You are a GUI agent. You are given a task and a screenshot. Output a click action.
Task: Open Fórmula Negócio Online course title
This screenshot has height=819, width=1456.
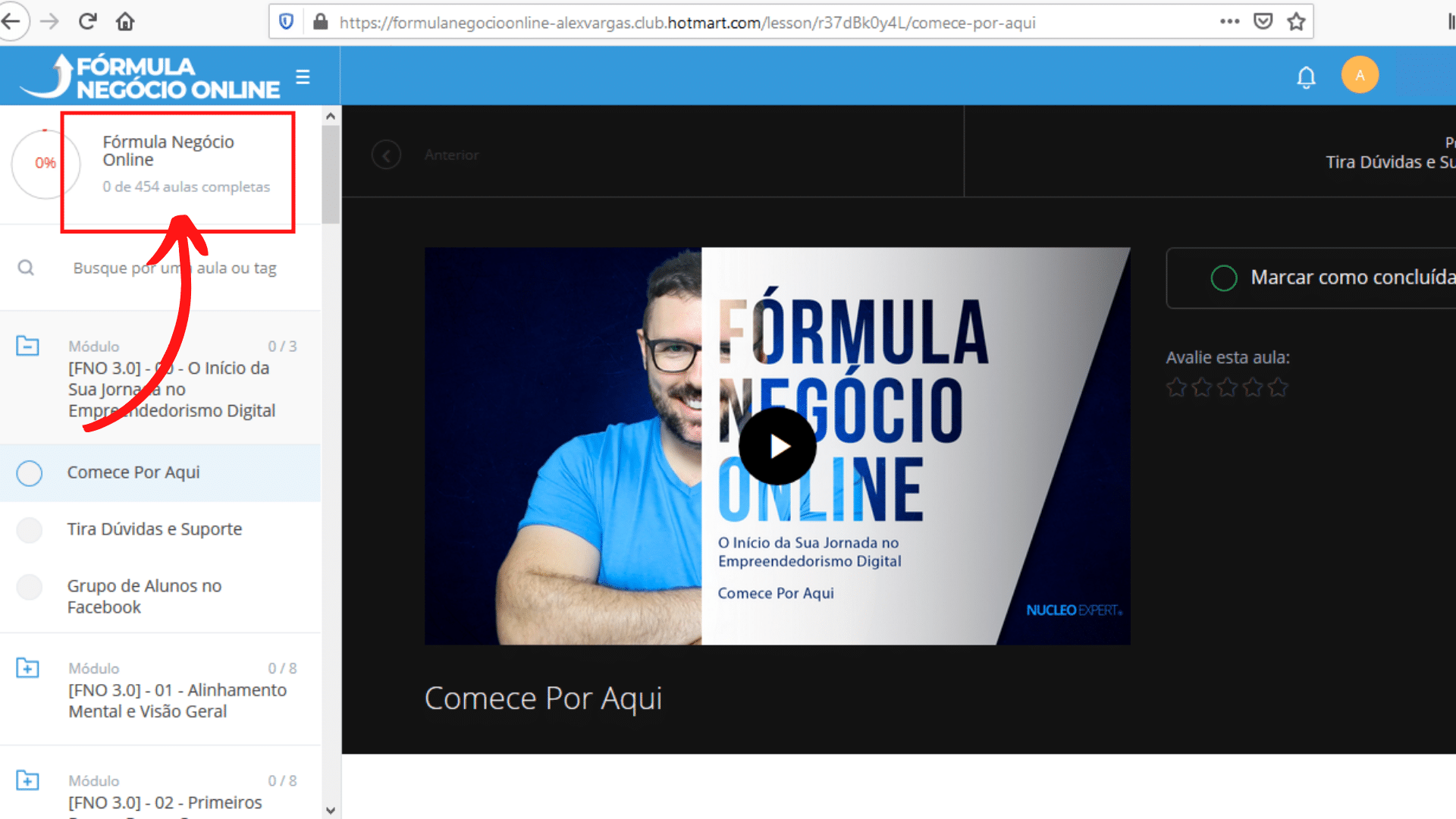point(168,151)
